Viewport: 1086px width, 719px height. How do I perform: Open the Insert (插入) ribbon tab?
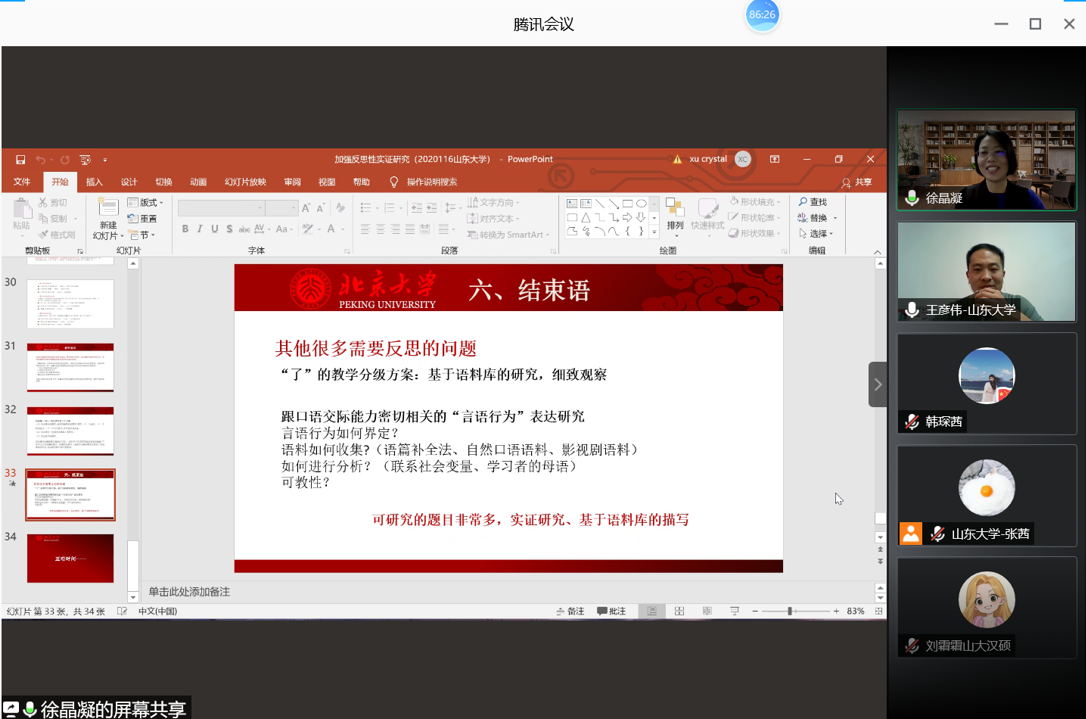click(94, 183)
